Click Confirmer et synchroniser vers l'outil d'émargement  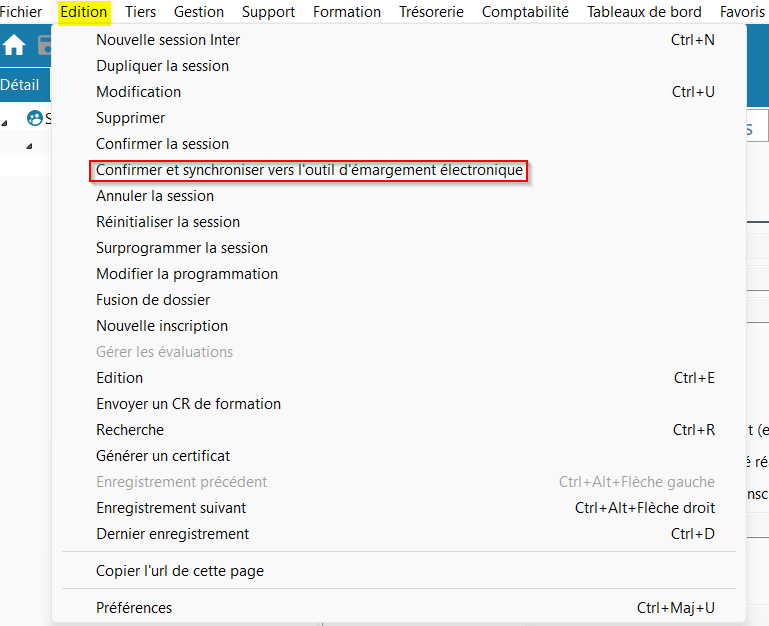coord(309,170)
